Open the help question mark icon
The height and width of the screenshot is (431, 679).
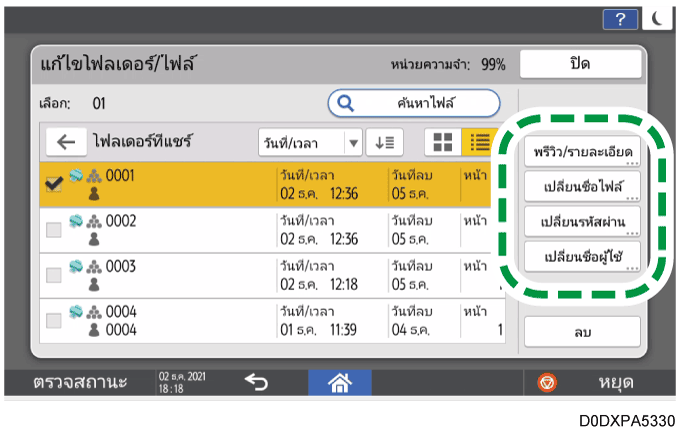(625, 18)
